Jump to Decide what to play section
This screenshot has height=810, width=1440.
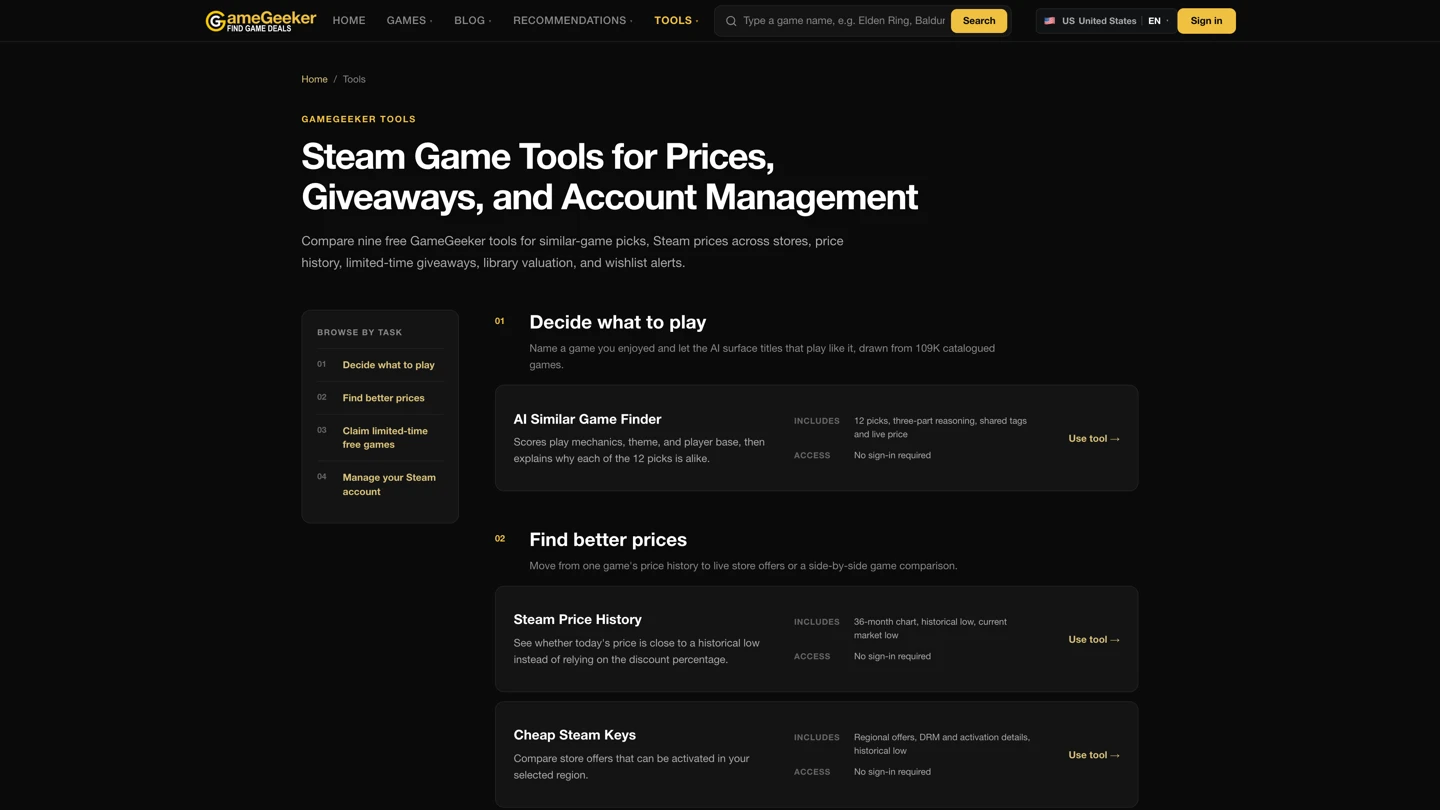tap(388, 365)
